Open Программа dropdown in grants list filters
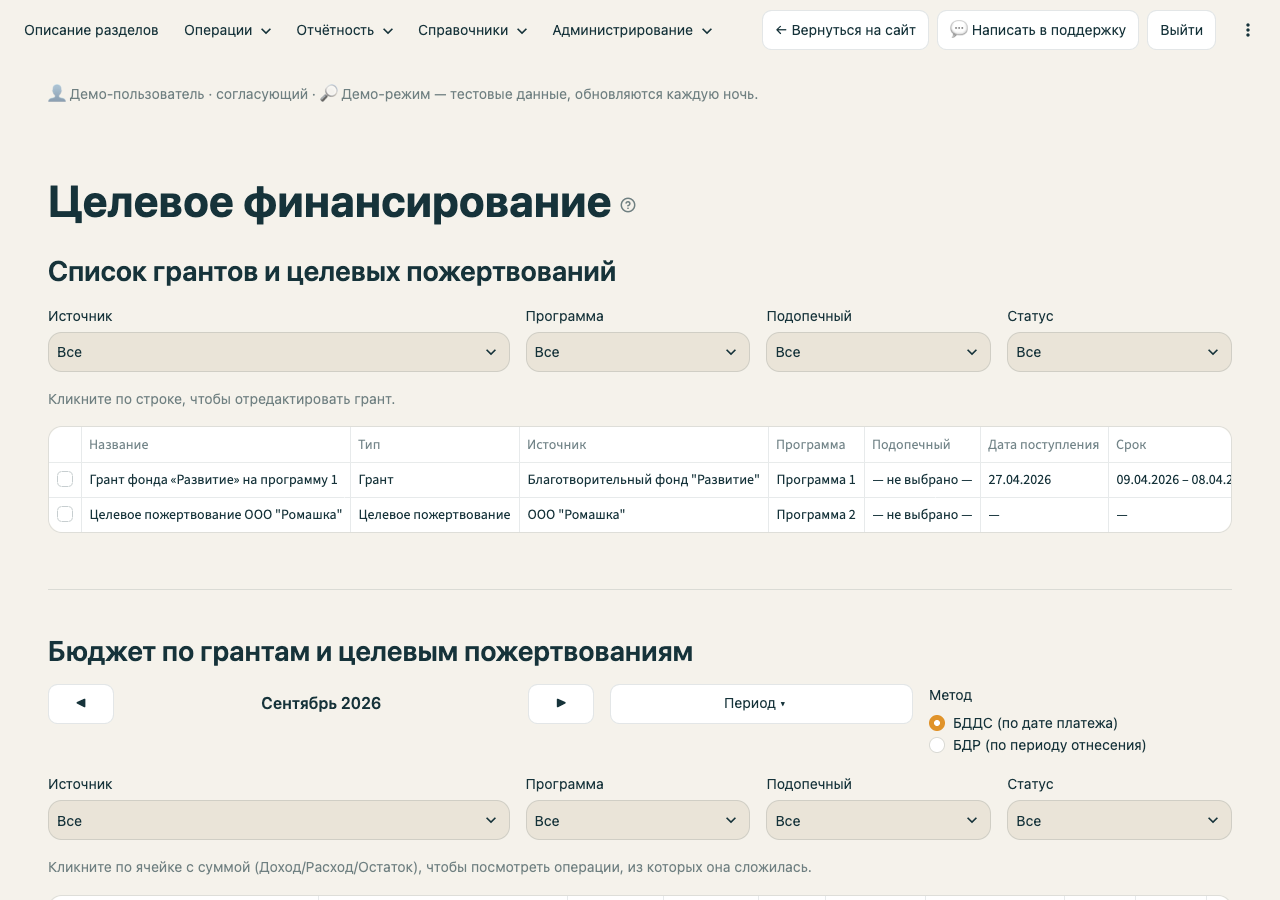 point(638,352)
